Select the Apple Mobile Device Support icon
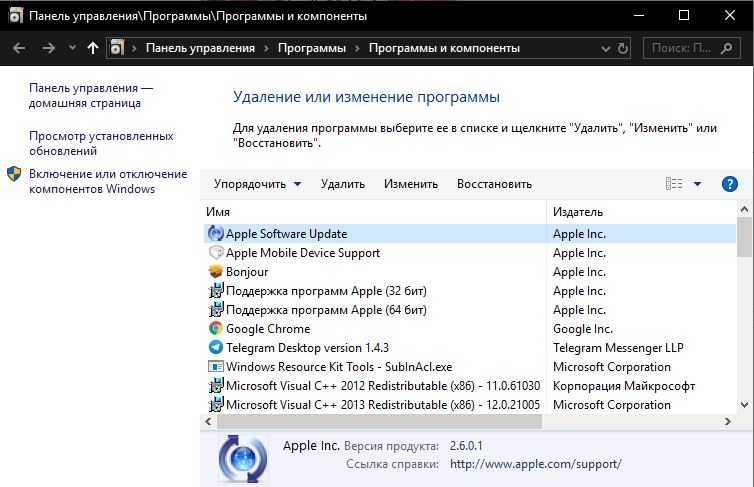The height and width of the screenshot is (487, 754). (x=216, y=252)
